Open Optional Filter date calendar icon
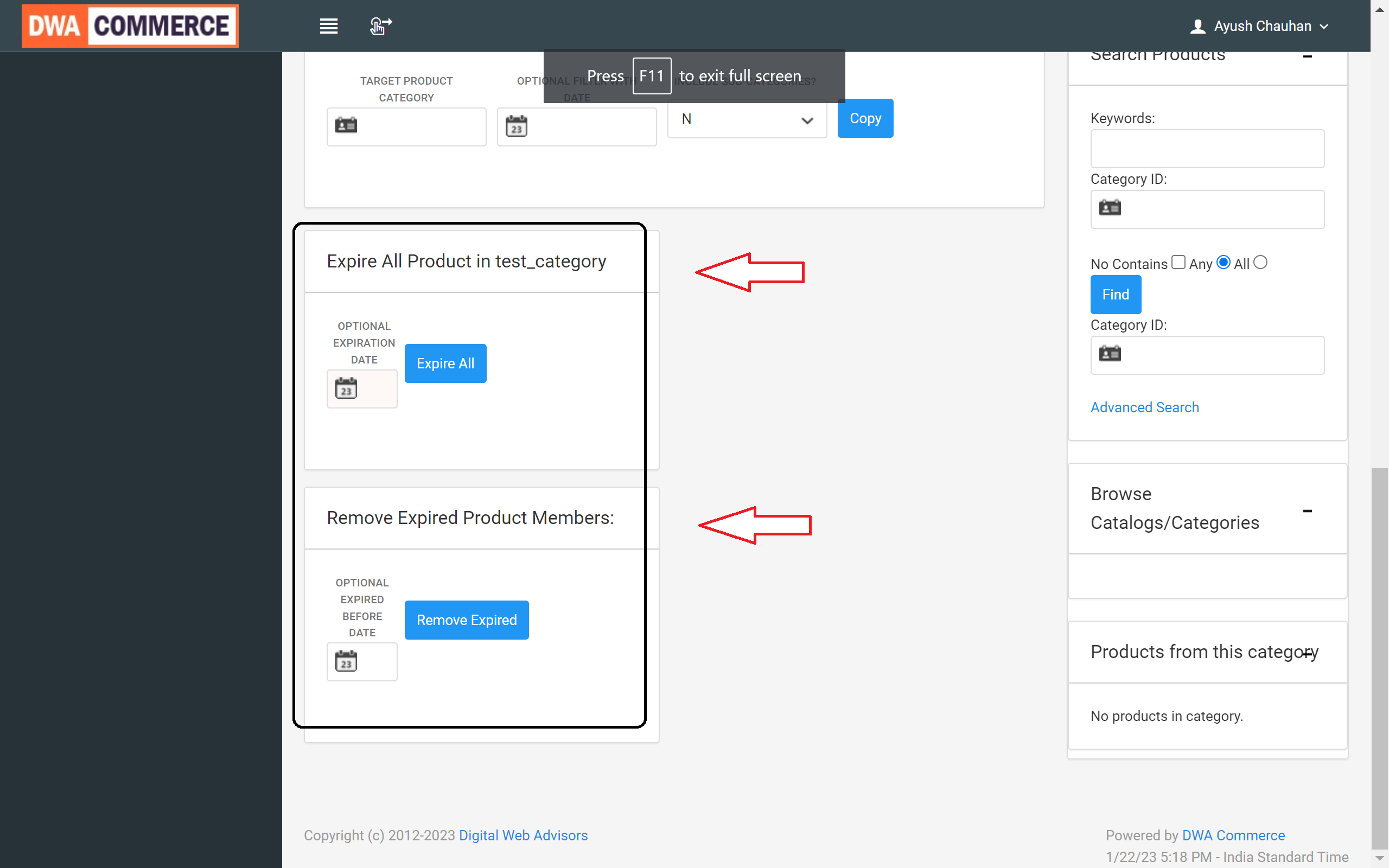The width and height of the screenshot is (1389, 868). coord(517,126)
